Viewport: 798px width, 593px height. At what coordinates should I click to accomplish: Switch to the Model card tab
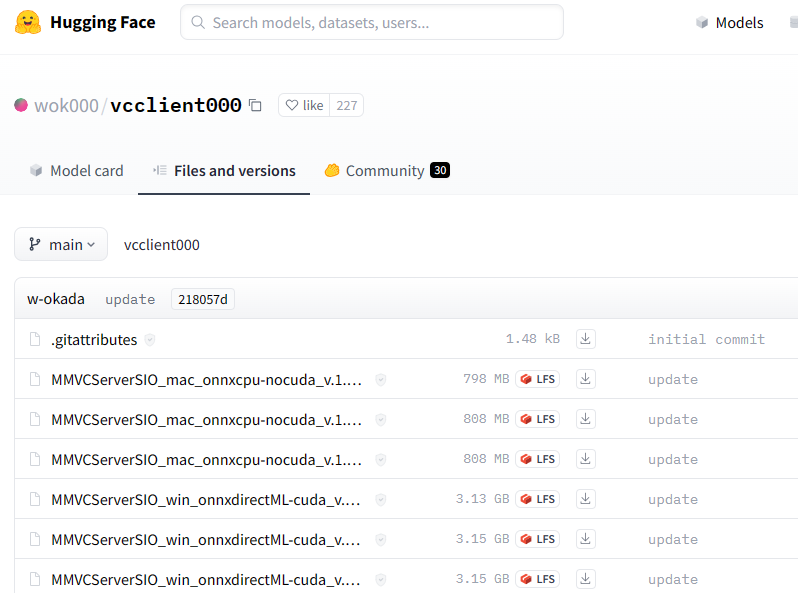click(x=76, y=171)
